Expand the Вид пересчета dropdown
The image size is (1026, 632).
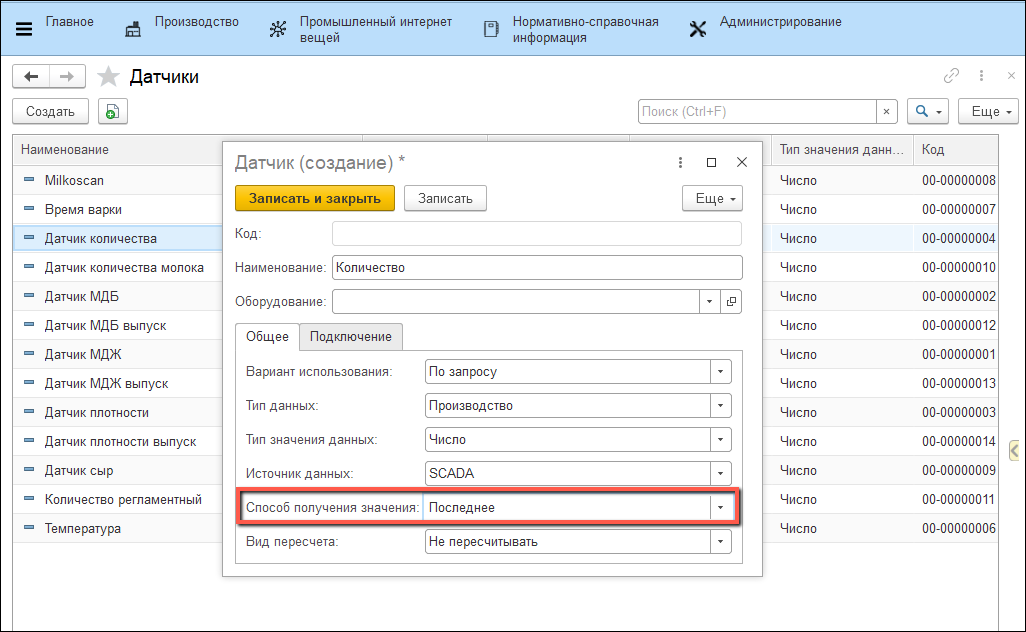720,542
